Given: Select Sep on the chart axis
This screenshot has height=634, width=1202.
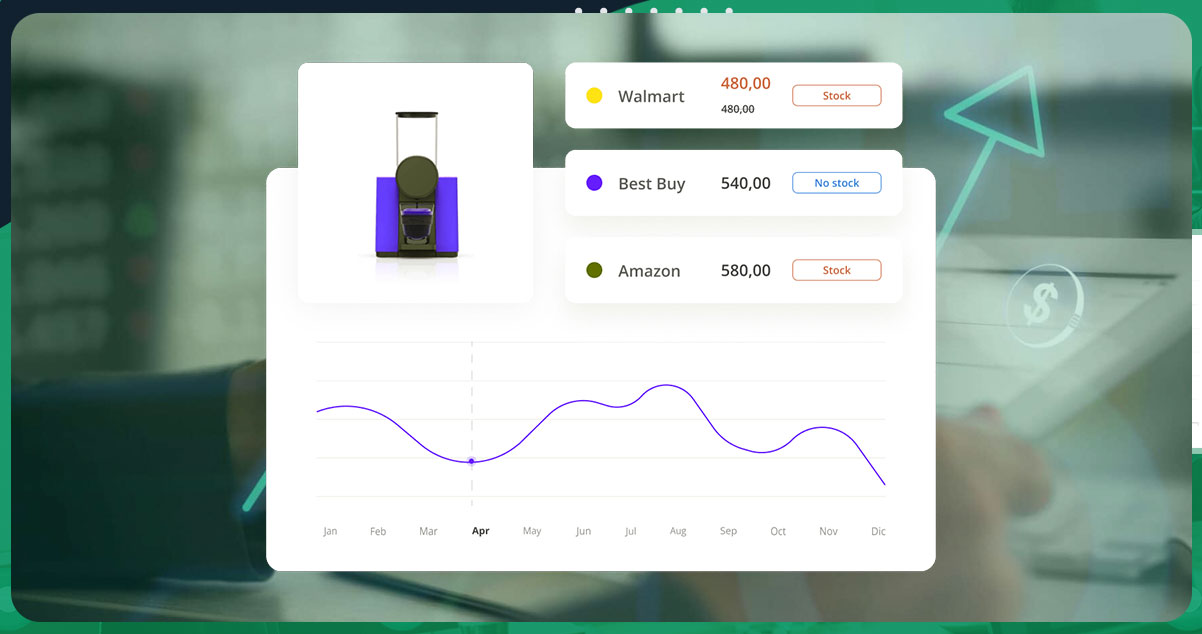Looking at the screenshot, I should (x=728, y=531).
